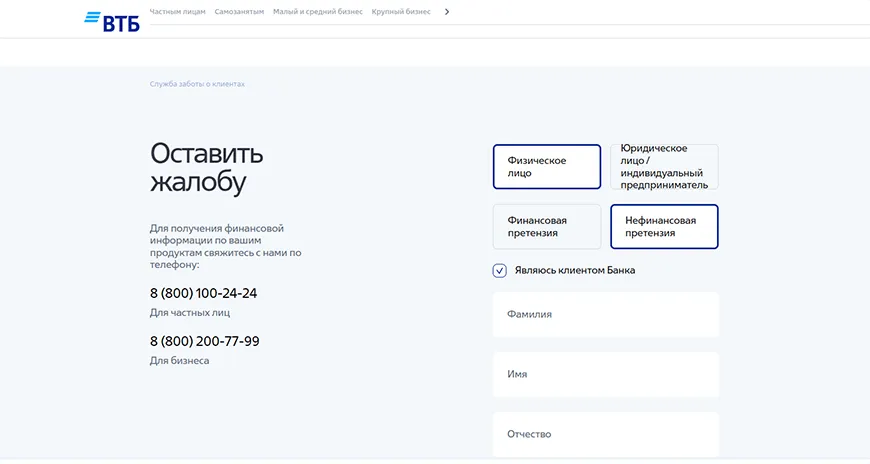Select the "Финансовая претензия" complaint type
Screen dimensions: 870x464
546,227
